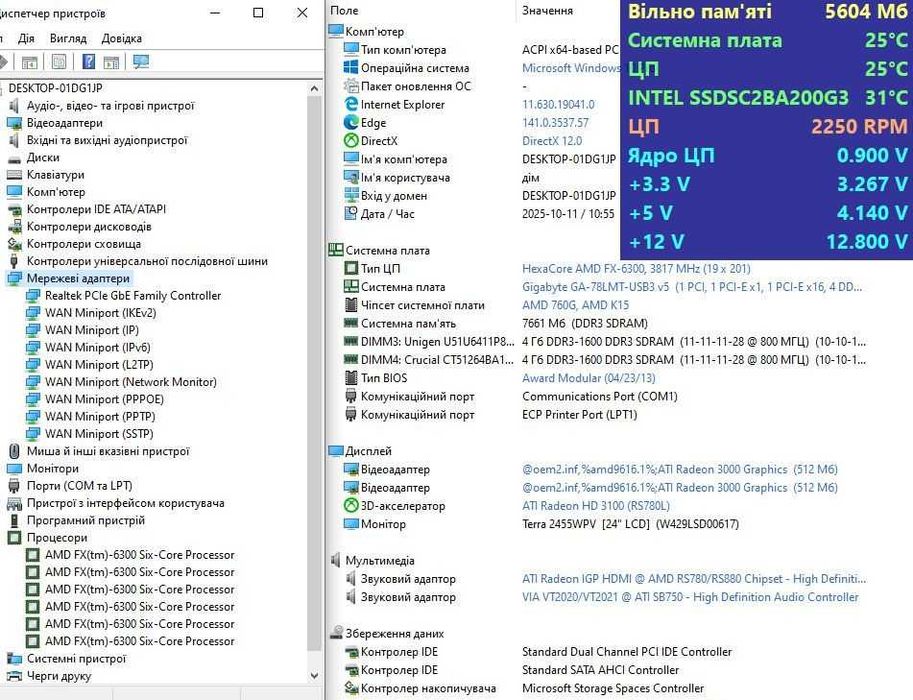Open the VIA VT2020/VT2021 audio controller link

point(690,597)
